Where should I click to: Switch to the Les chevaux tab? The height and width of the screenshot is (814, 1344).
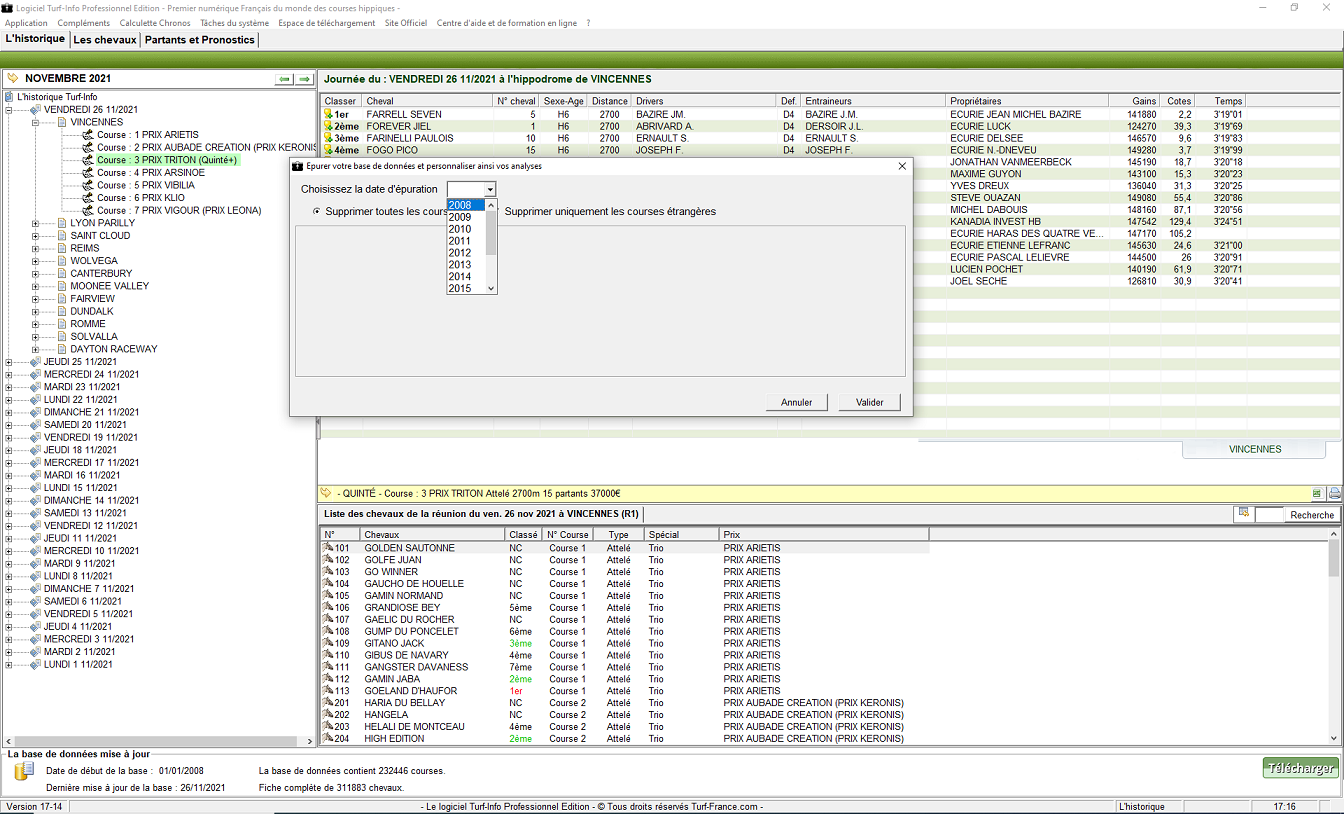(105, 40)
